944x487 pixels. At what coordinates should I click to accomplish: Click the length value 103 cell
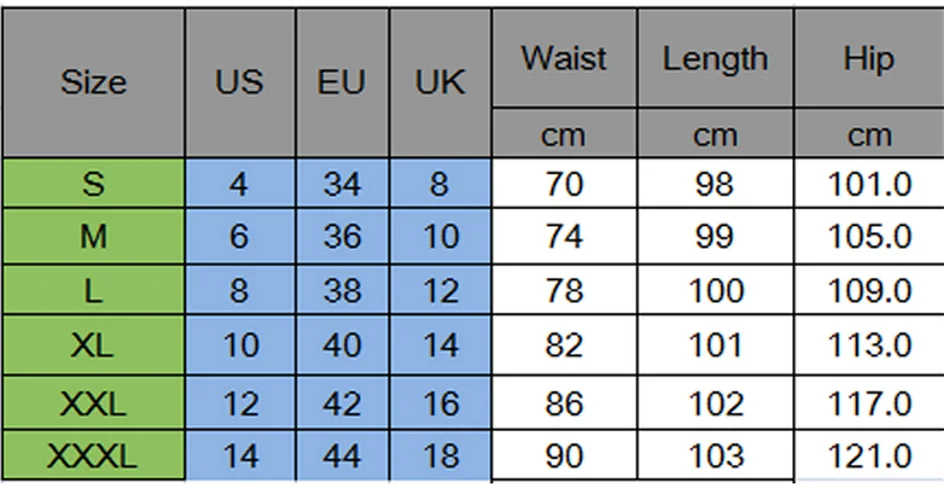coord(714,457)
